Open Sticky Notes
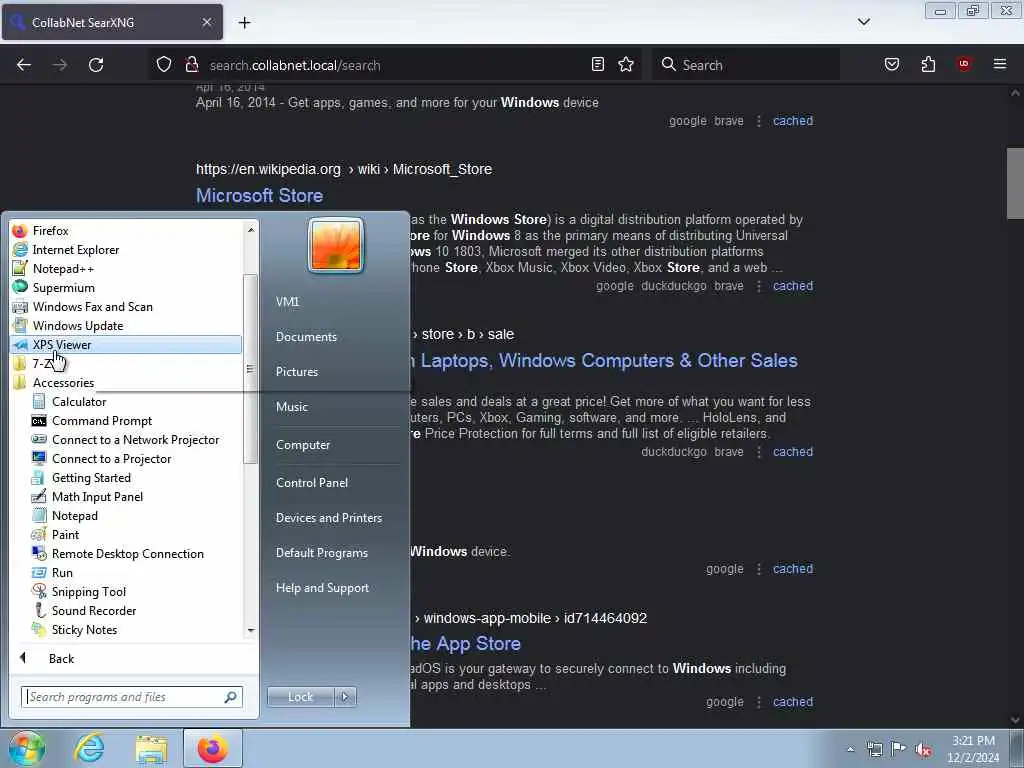Screen dimensions: 1024x768 [x=84, y=630]
